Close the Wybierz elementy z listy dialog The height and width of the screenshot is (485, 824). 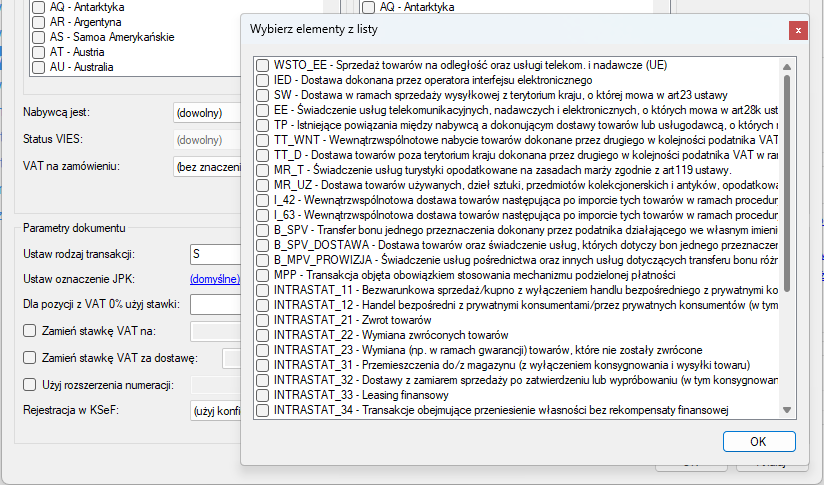pos(797,30)
